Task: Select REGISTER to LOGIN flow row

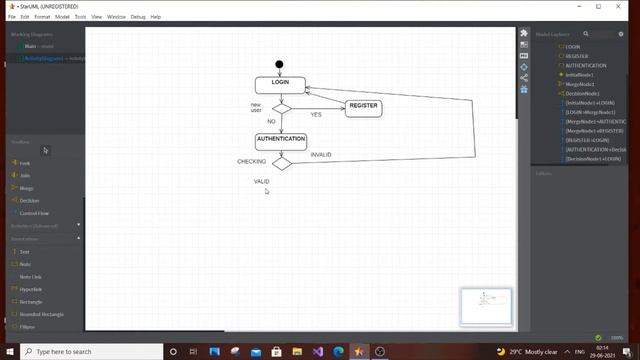Action: point(586,140)
